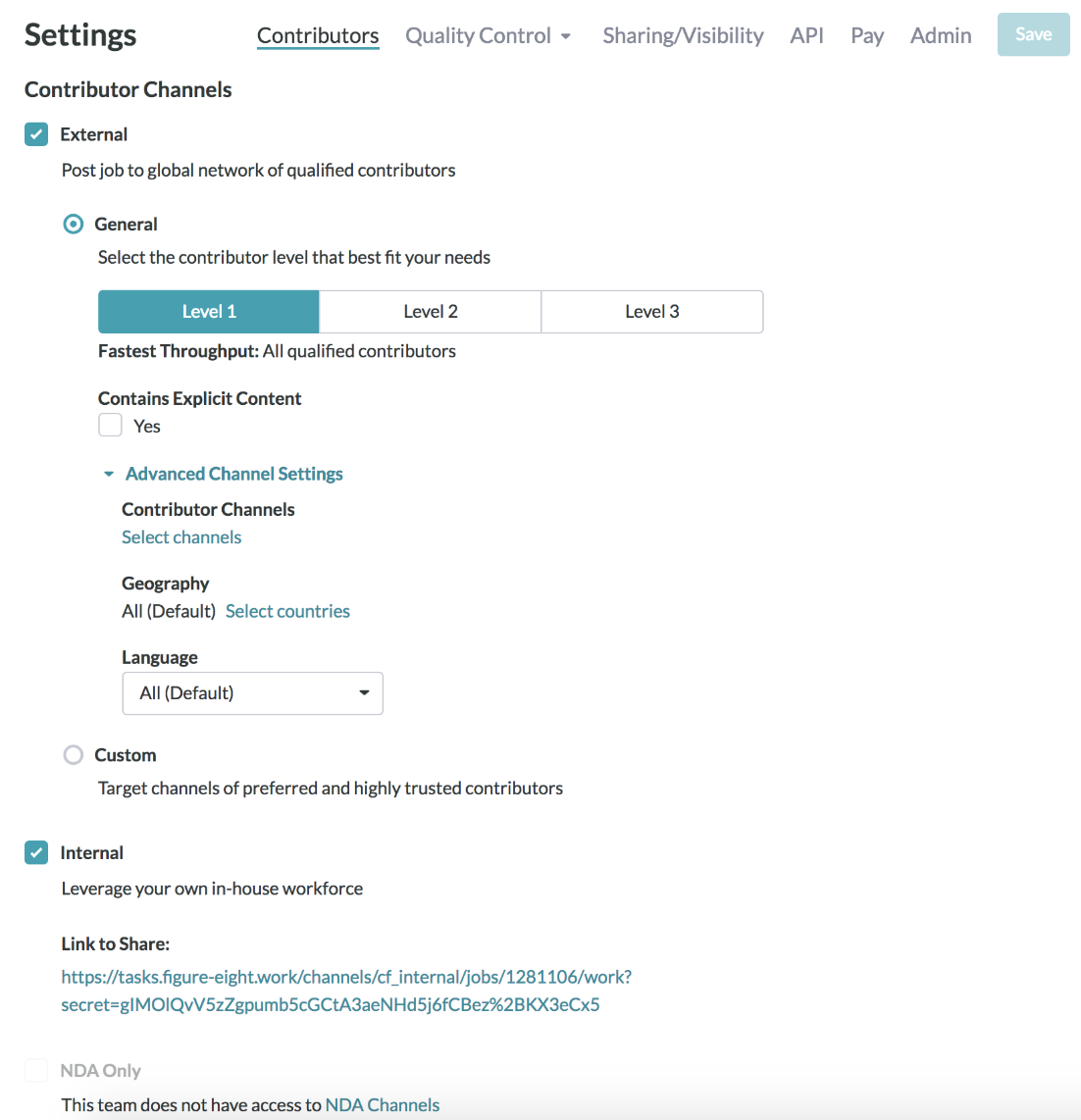
Task: Open the Admin settings section
Action: click(940, 35)
